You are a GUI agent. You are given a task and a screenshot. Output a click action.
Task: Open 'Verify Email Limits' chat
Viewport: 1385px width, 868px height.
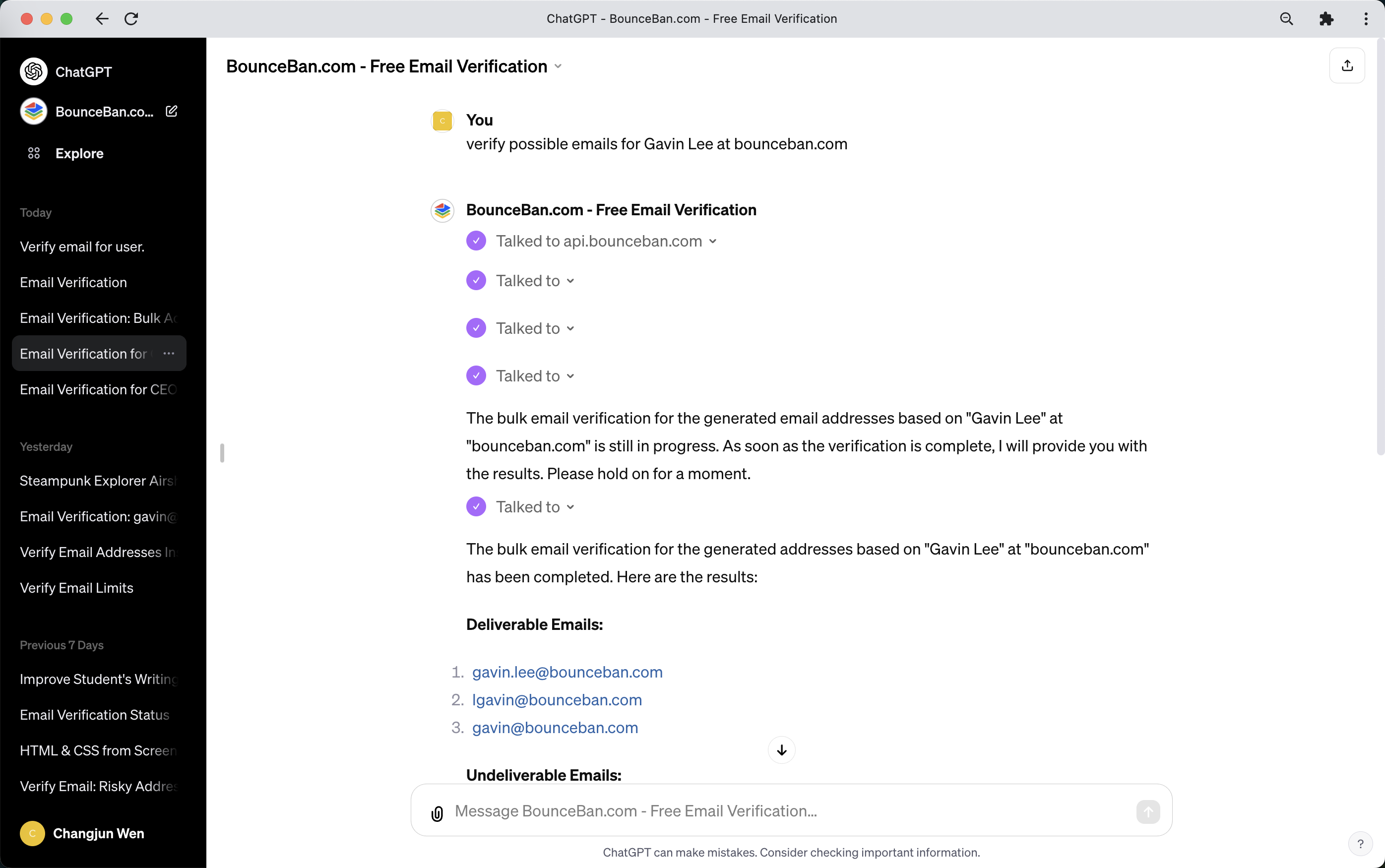76,588
